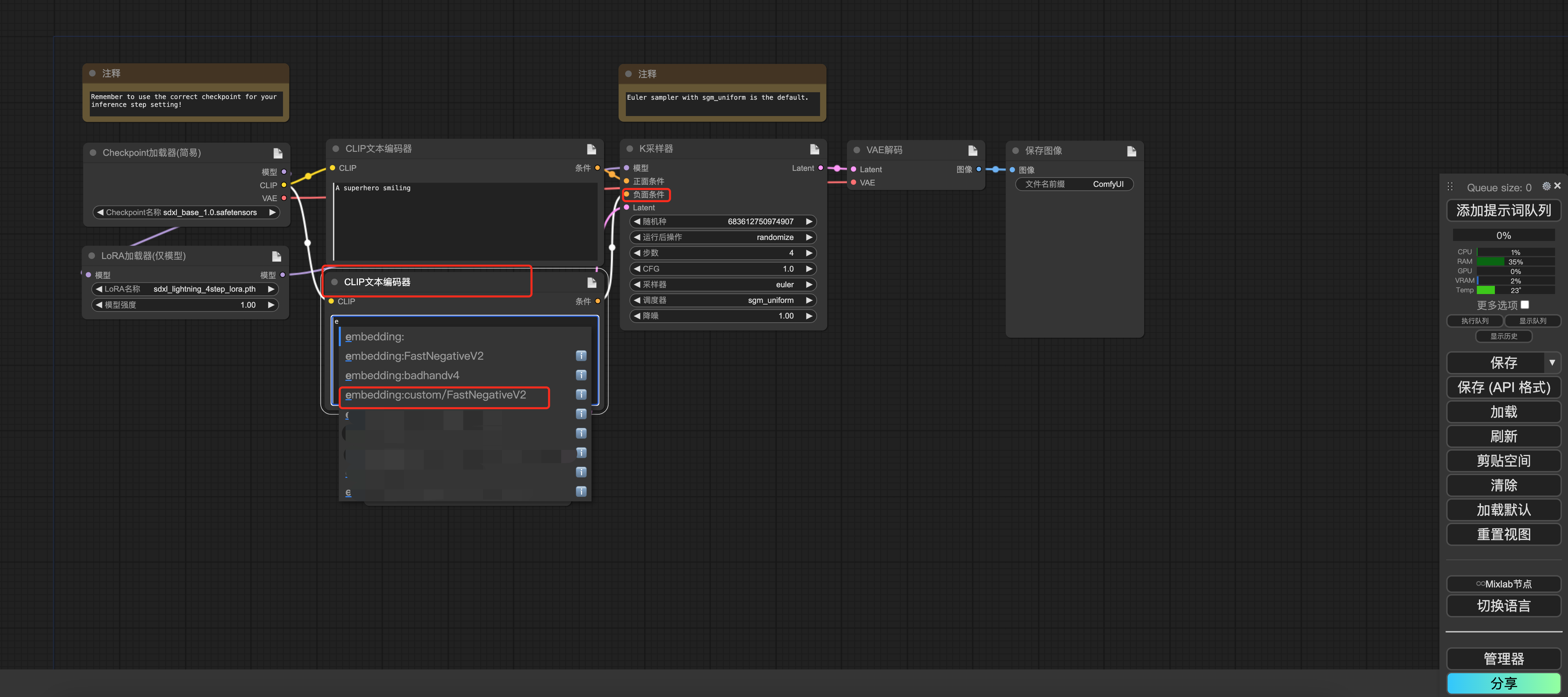Click the Checkpoint CLIP output socket
The height and width of the screenshot is (697, 1568).
click(284, 185)
